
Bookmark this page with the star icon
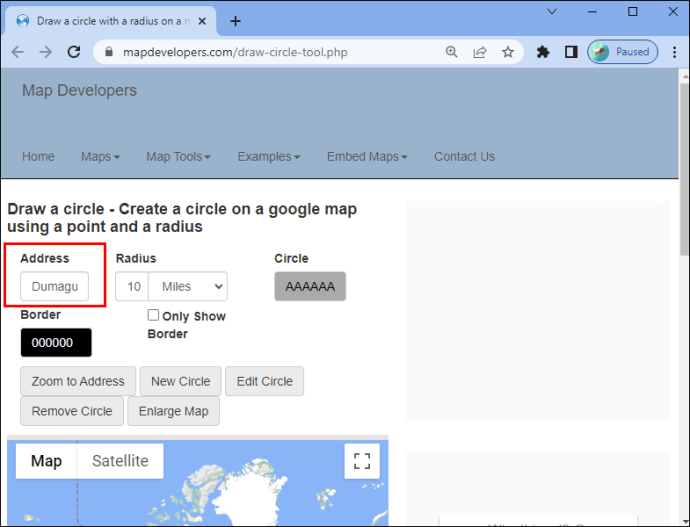(x=508, y=52)
